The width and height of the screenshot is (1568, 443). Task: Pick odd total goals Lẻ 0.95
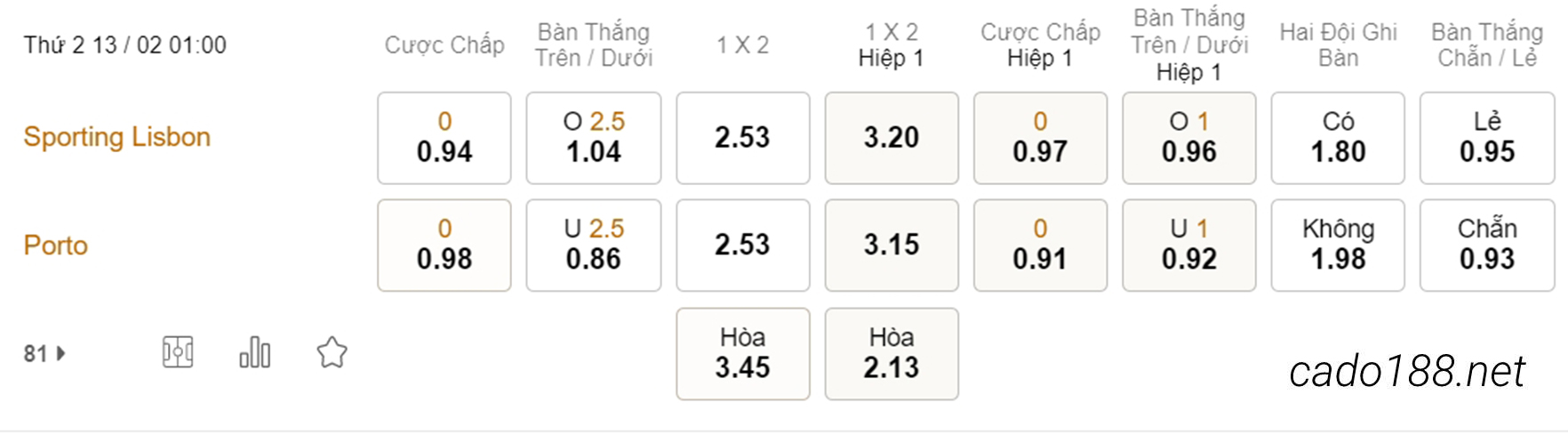point(1487,138)
